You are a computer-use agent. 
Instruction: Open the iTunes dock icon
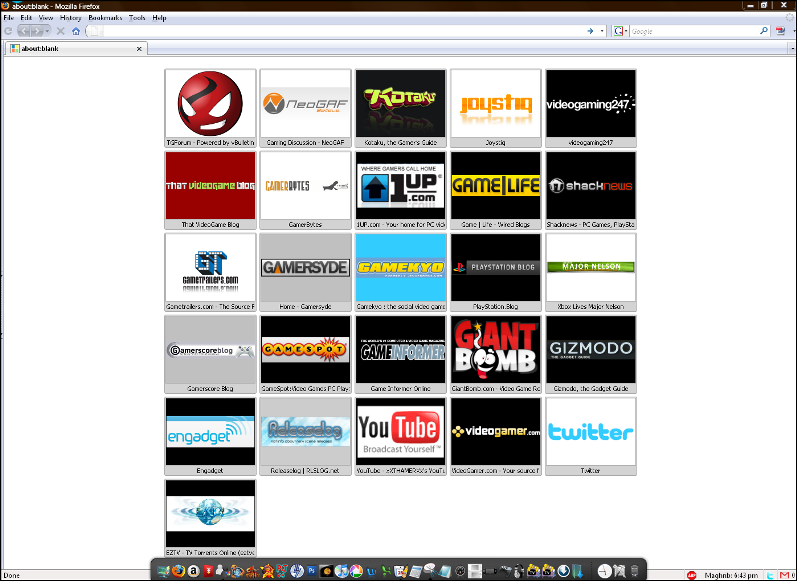coord(342,571)
